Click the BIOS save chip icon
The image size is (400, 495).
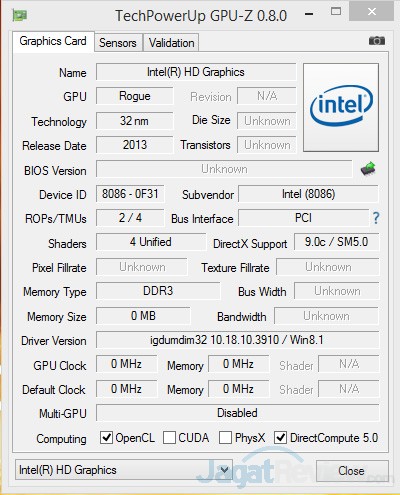368,169
